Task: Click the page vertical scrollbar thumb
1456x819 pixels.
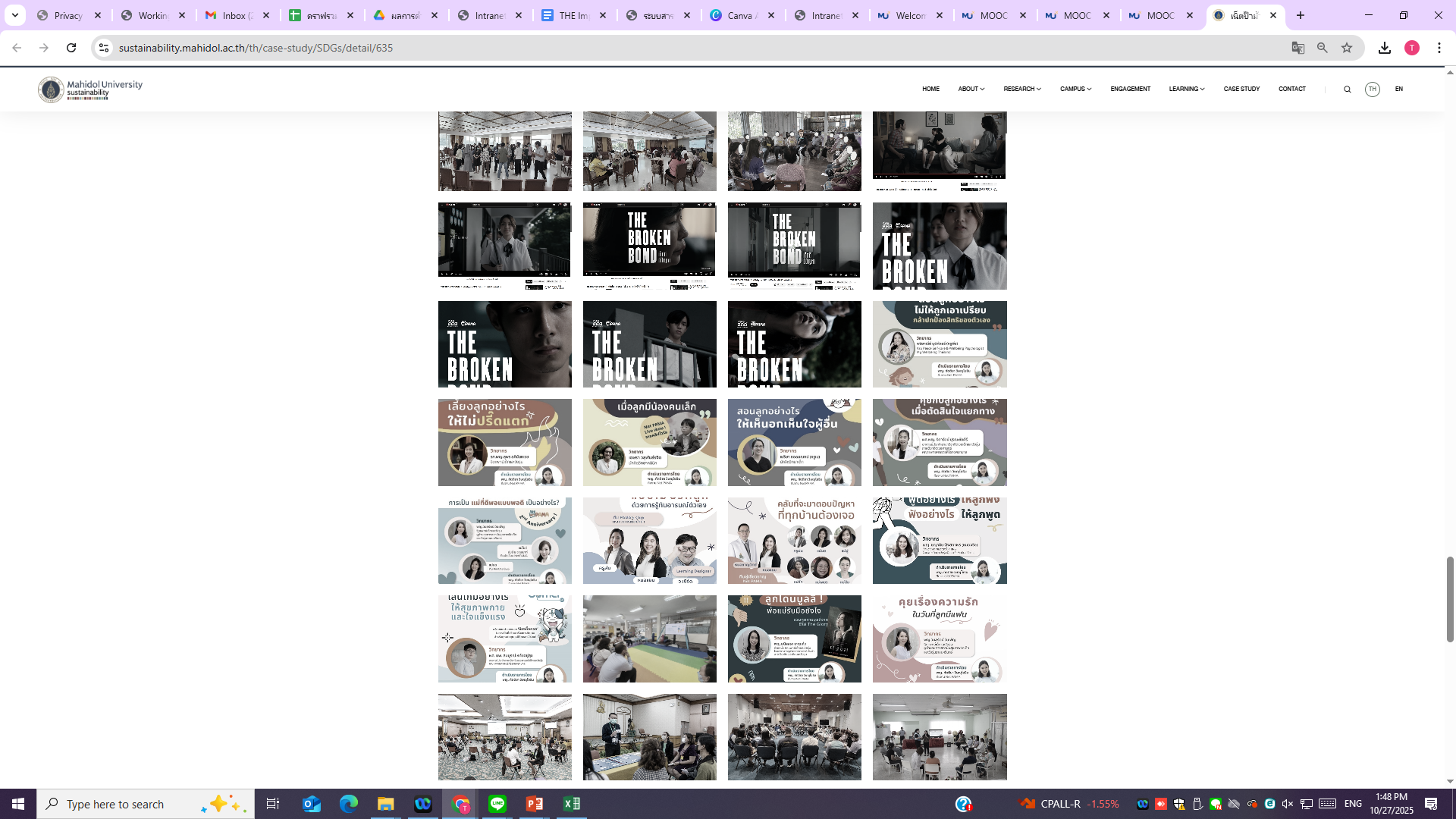Action: [x=1450, y=599]
